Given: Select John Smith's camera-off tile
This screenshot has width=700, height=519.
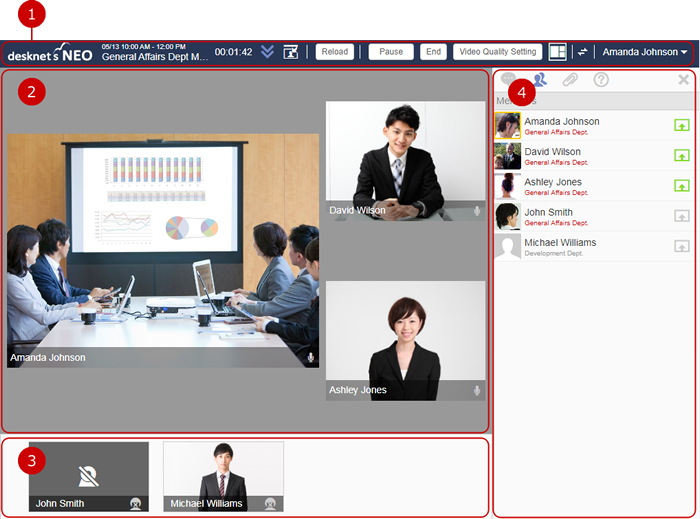Looking at the screenshot, I should (89, 477).
